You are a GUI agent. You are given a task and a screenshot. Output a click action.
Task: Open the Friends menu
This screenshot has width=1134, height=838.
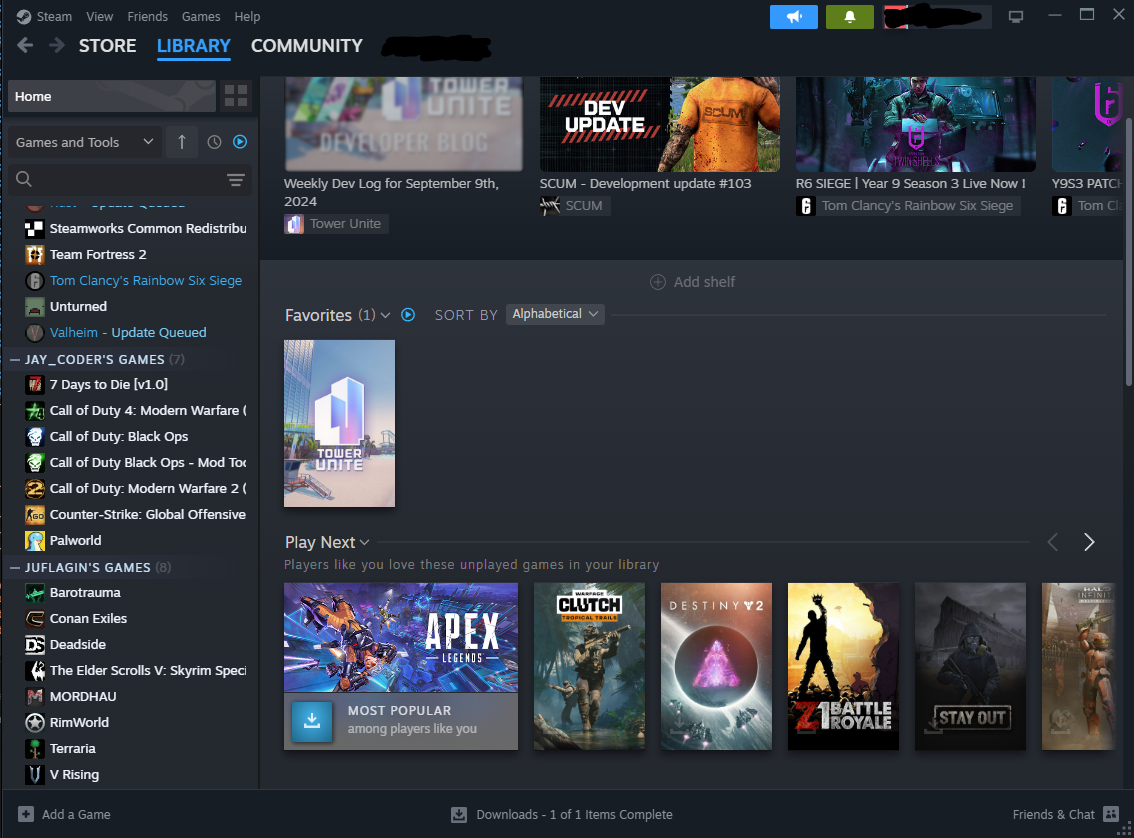click(148, 16)
